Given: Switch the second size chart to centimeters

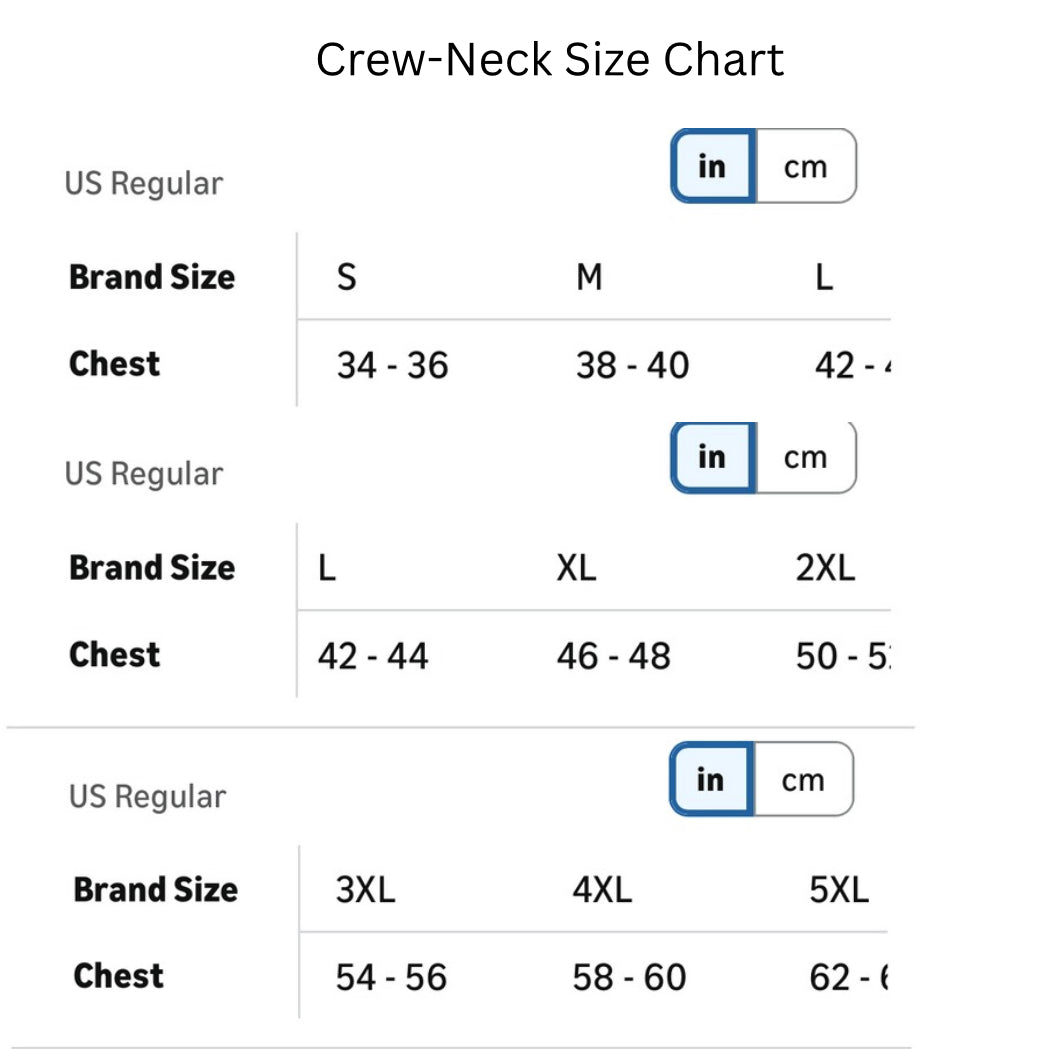Looking at the screenshot, I should [806, 457].
